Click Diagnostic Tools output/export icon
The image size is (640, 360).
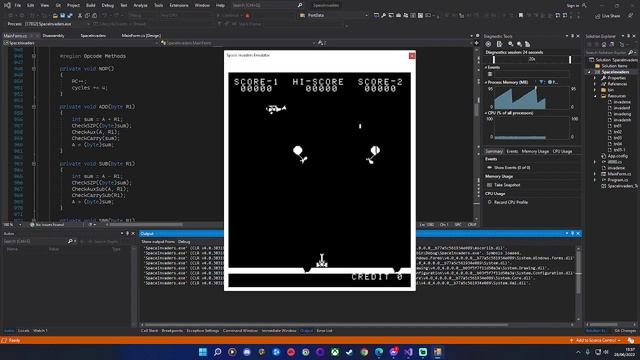coord(499,44)
